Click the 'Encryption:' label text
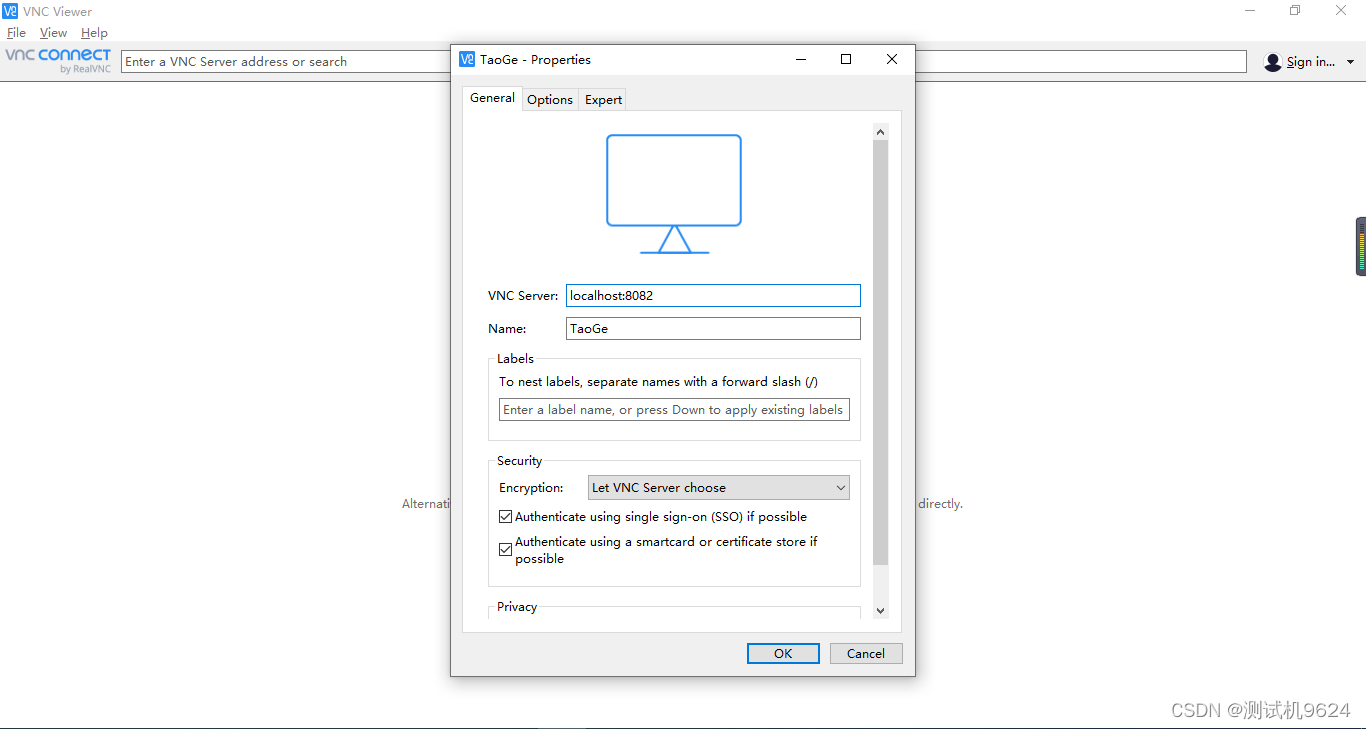 (x=531, y=488)
